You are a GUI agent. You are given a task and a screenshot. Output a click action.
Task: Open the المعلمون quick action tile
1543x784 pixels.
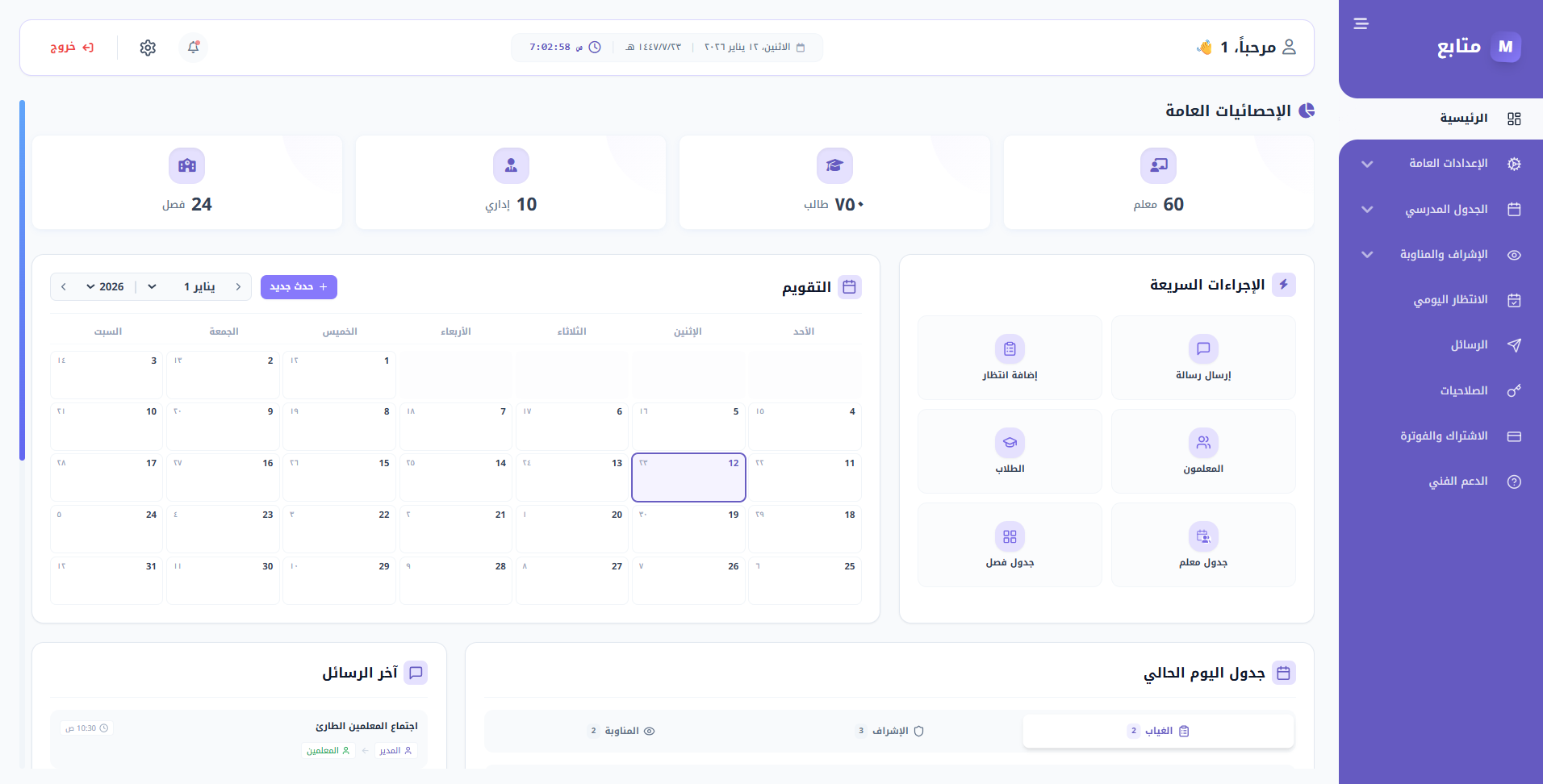coord(1202,452)
